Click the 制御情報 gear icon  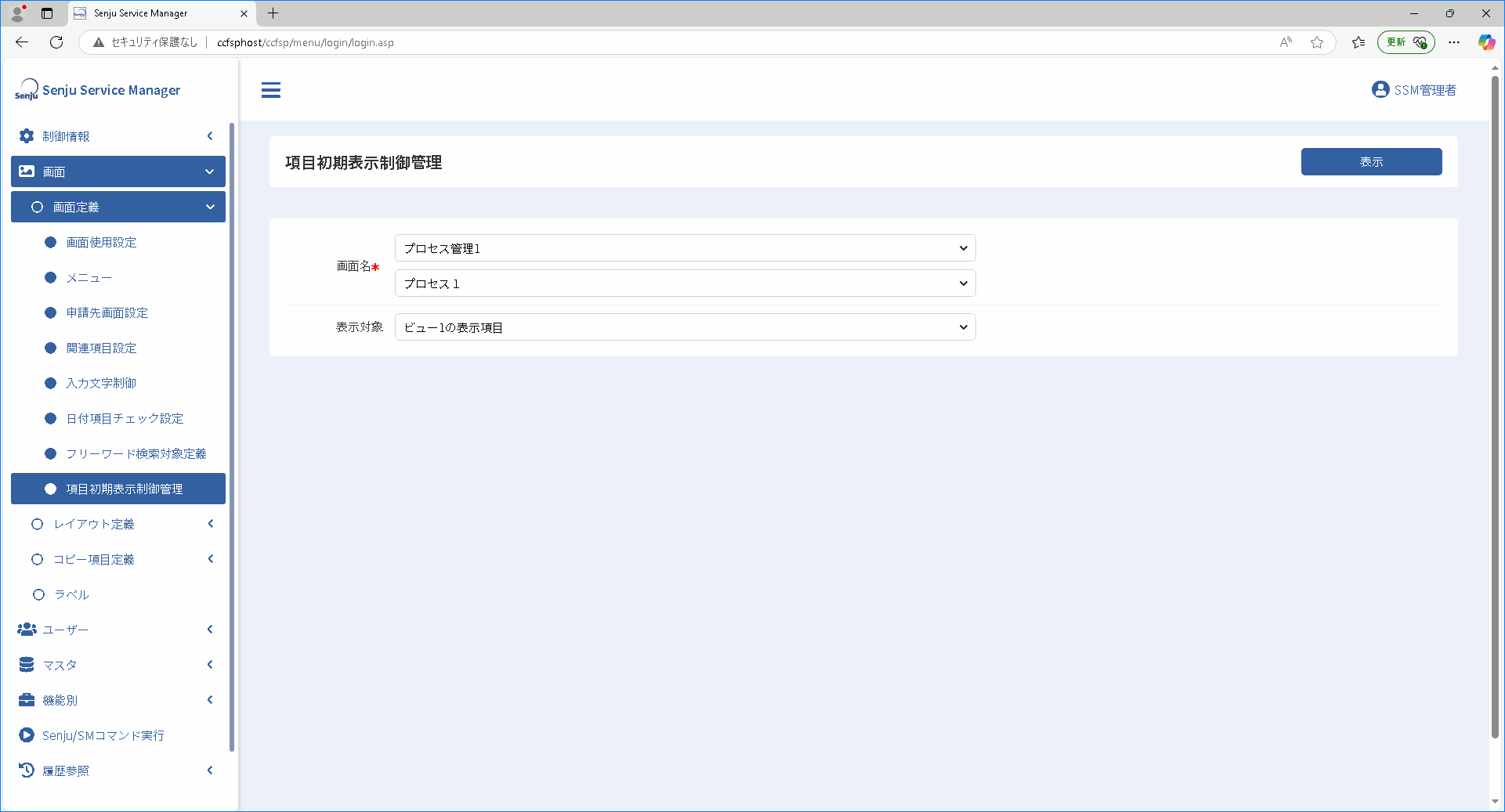27,136
